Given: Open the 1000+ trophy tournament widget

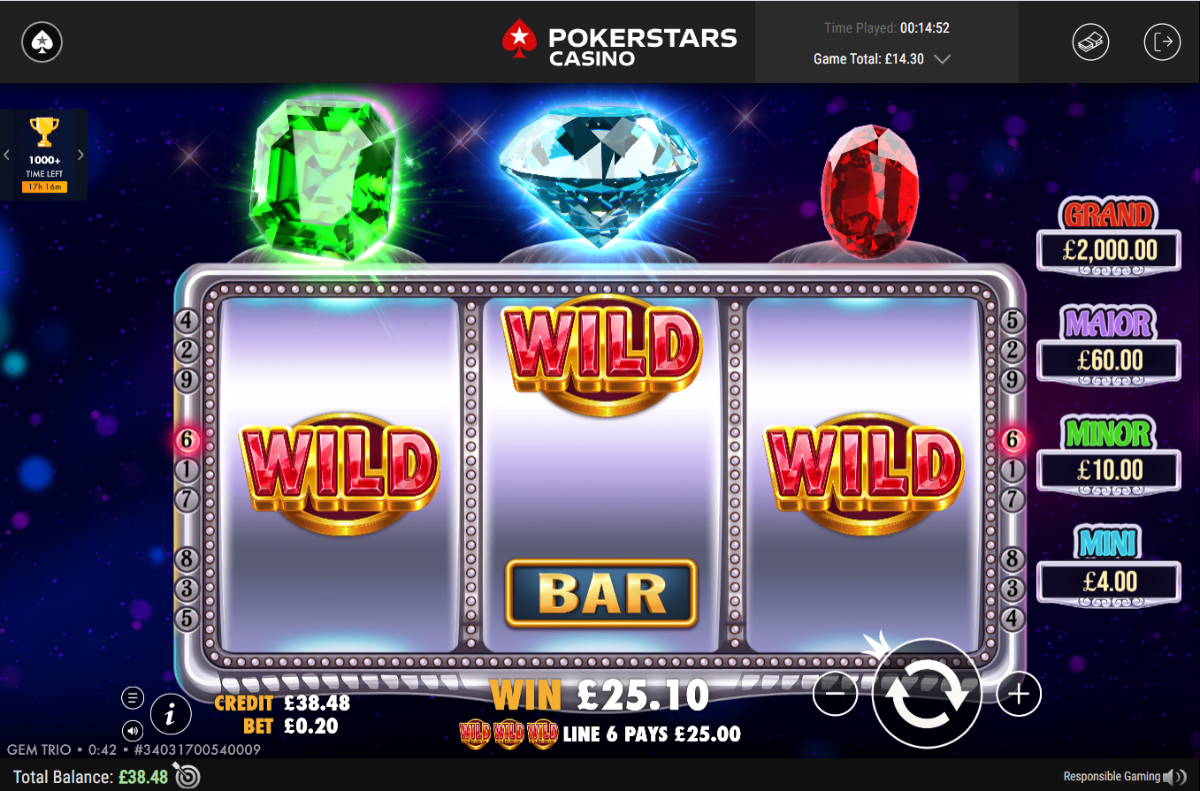Looking at the screenshot, I should coord(44,154).
